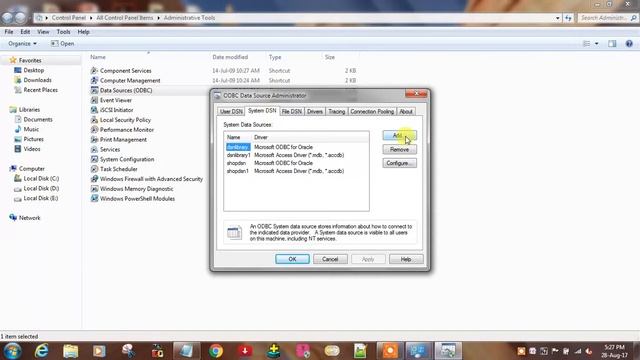
Task: Click Cancel button in ODBC dialog
Action: (330, 259)
